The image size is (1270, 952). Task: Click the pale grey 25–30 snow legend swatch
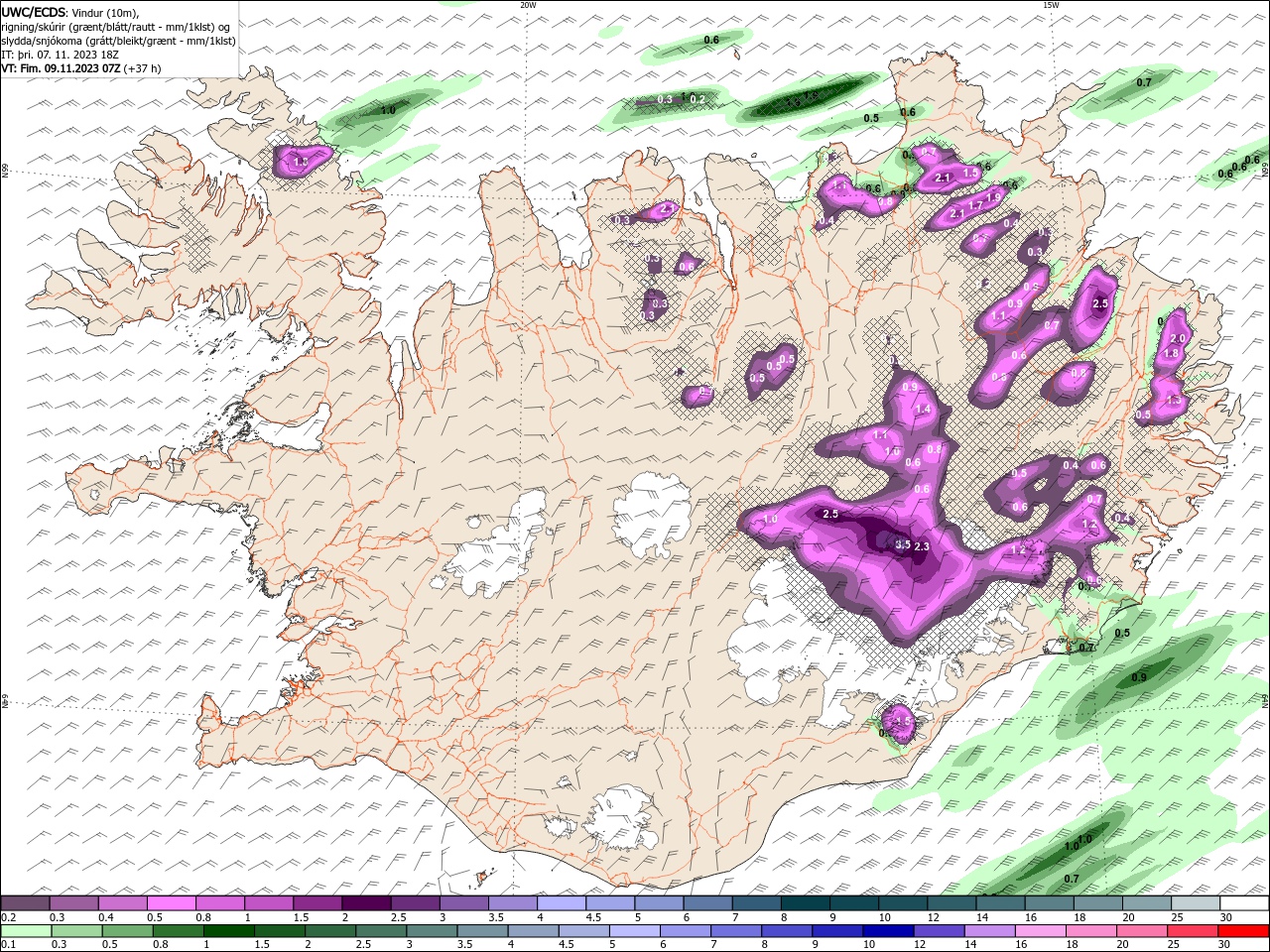(1196, 903)
